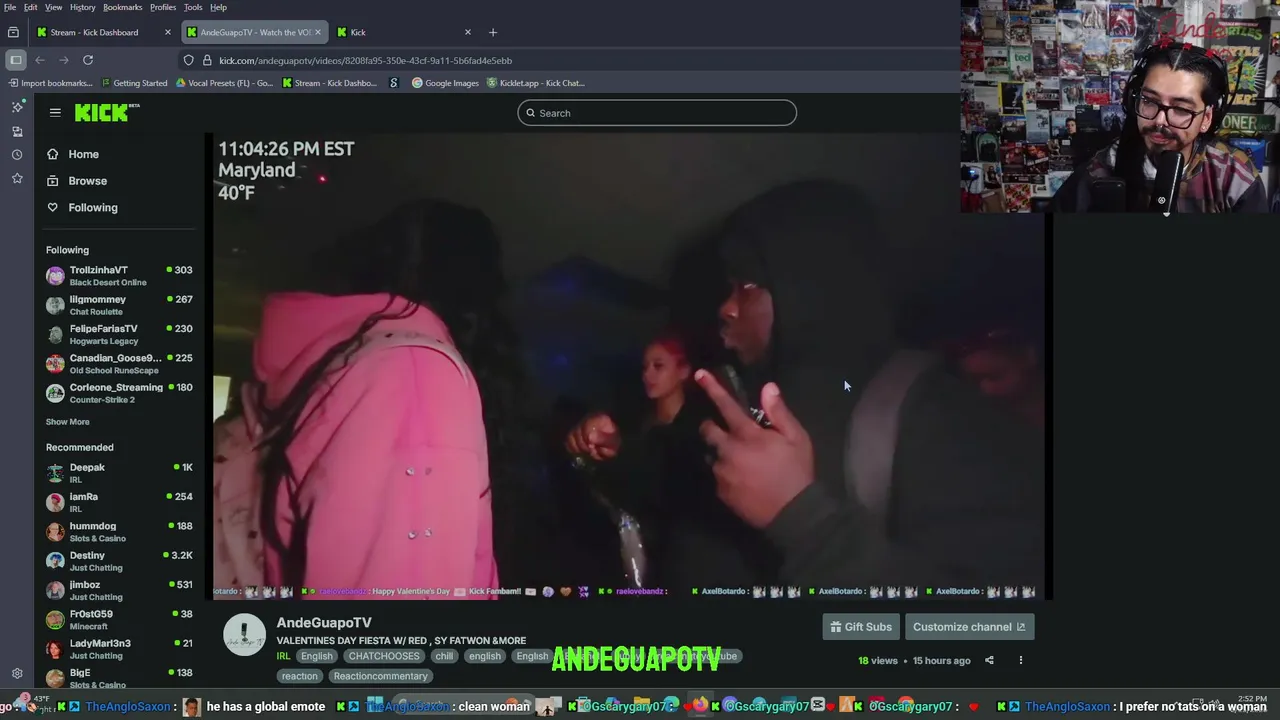Viewport: 1280px width, 720px height.
Task: Open the Kick hamburger menu
Action: (55, 113)
